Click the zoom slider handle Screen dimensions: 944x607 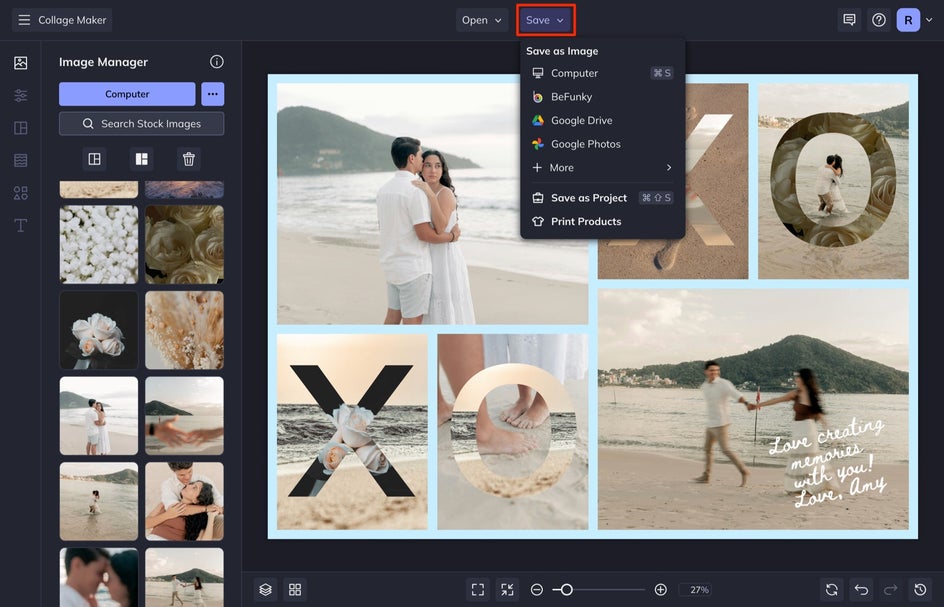[x=566, y=590]
